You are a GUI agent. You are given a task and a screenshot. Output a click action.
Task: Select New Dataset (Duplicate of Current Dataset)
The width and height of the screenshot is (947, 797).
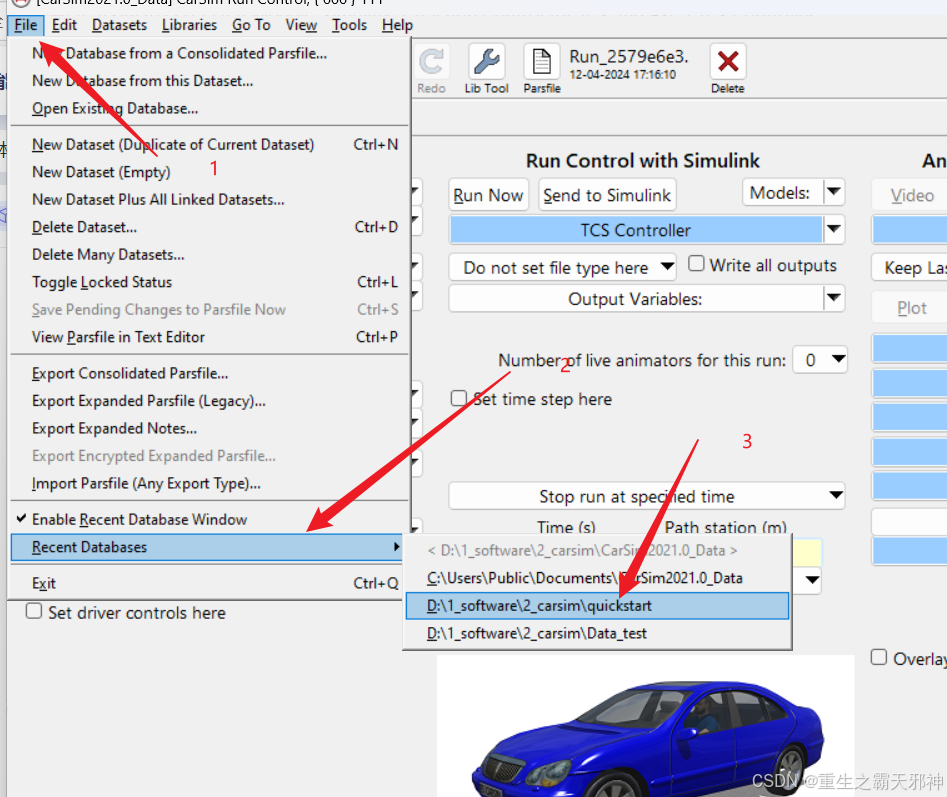209,145
